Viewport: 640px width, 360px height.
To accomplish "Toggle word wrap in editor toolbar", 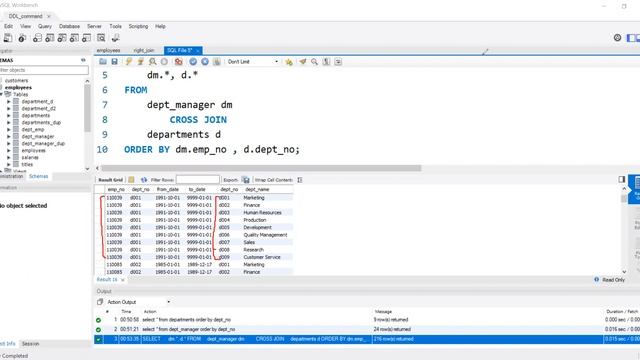I will click(x=338, y=62).
